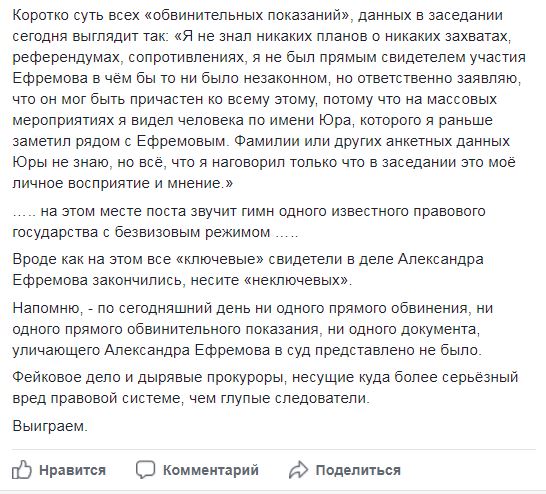546x494 pixels.
Task: Share the post via the Поделиться label
Action: [x=358, y=470]
